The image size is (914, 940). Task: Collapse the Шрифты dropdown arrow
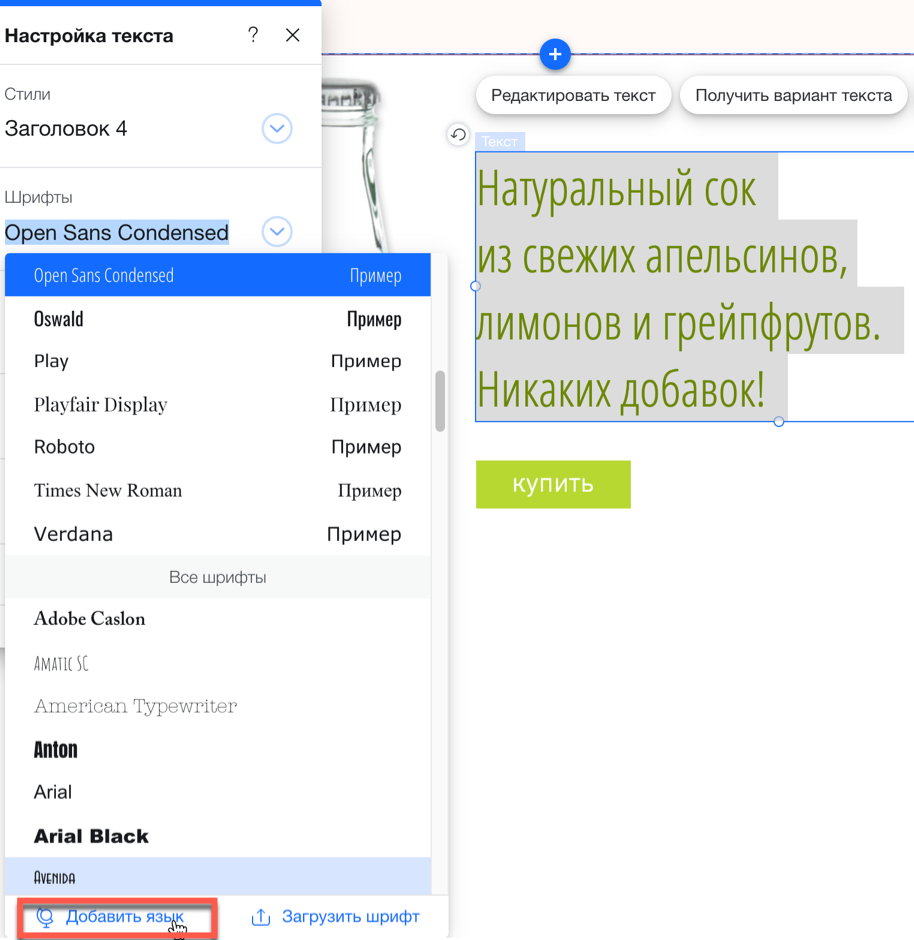pos(277,232)
